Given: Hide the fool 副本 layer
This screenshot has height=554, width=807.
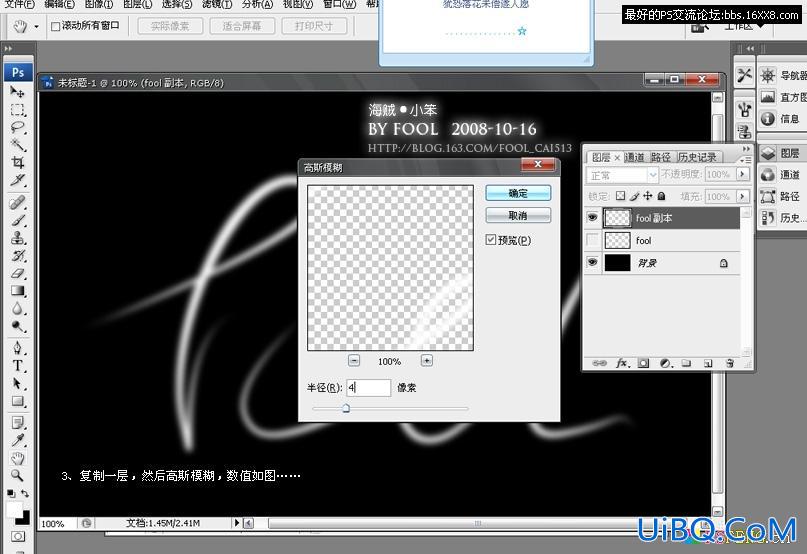Looking at the screenshot, I should click(592, 218).
